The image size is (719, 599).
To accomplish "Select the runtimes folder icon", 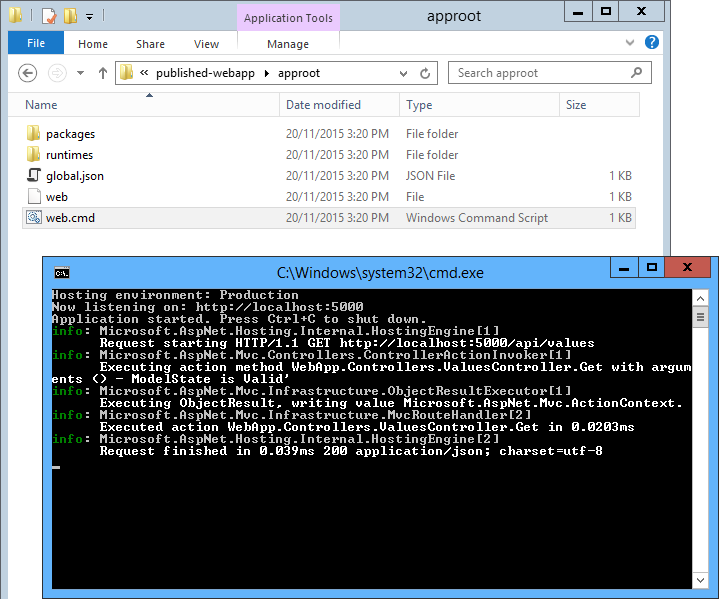I will pyautogui.click(x=33, y=155).
